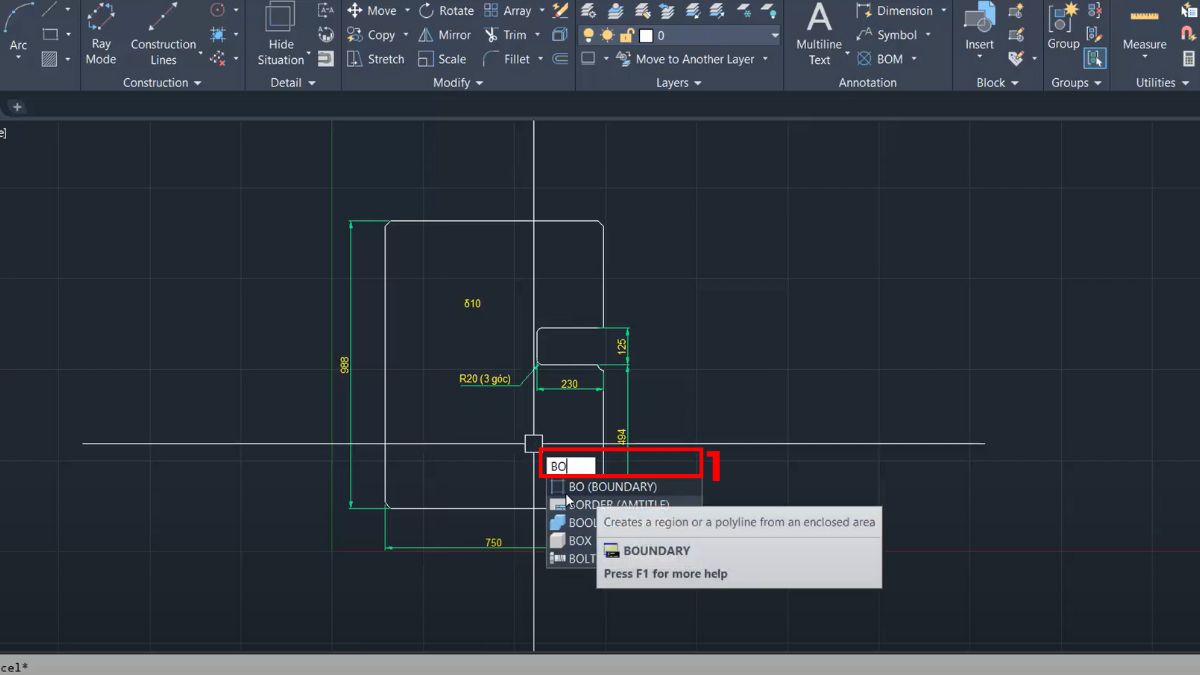
Task: Toggle the group selection icon in the Groups panel
Action: [x=1095, y=59]
